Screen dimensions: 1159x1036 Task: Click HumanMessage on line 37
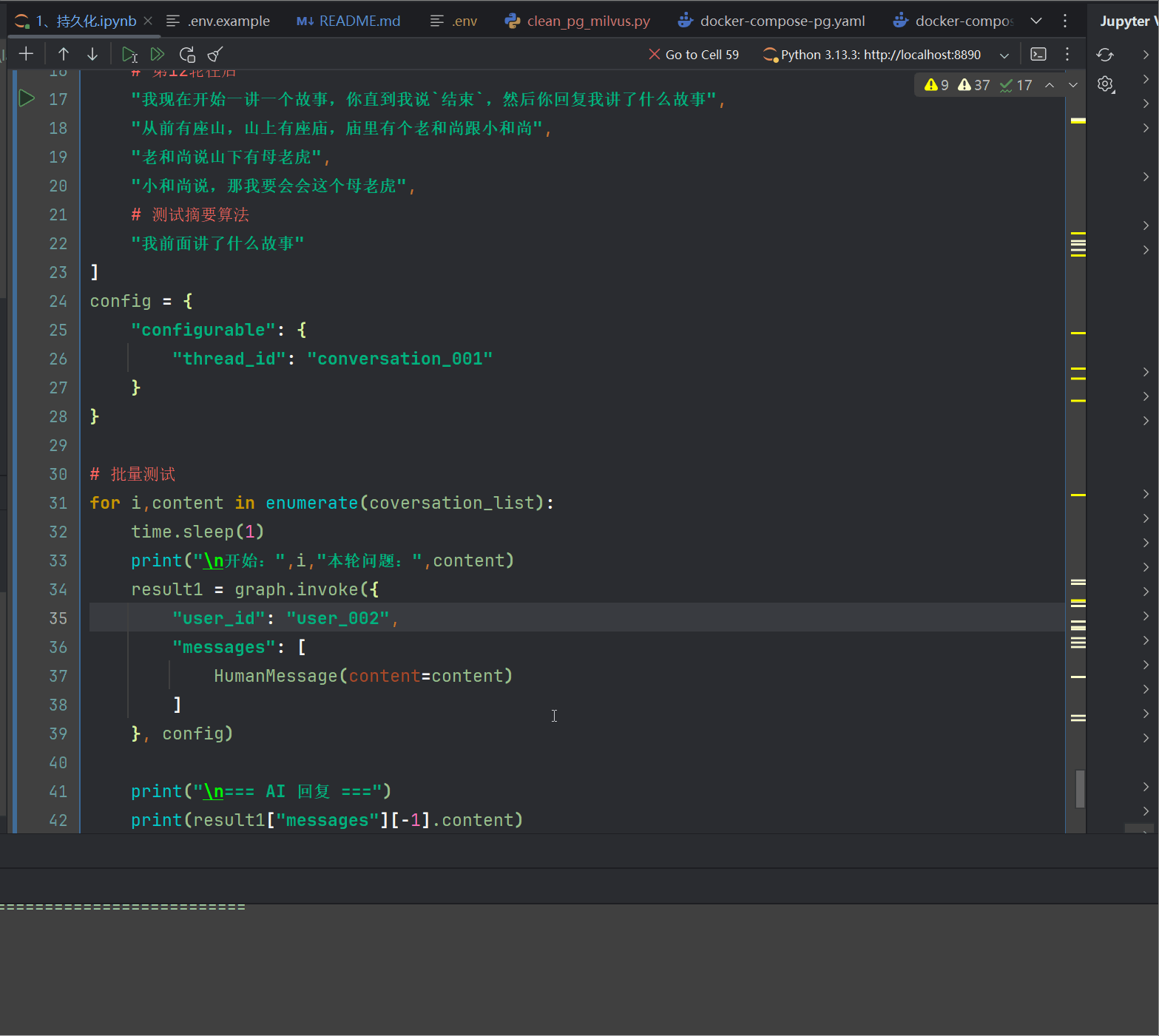click(x=276, y=676)
